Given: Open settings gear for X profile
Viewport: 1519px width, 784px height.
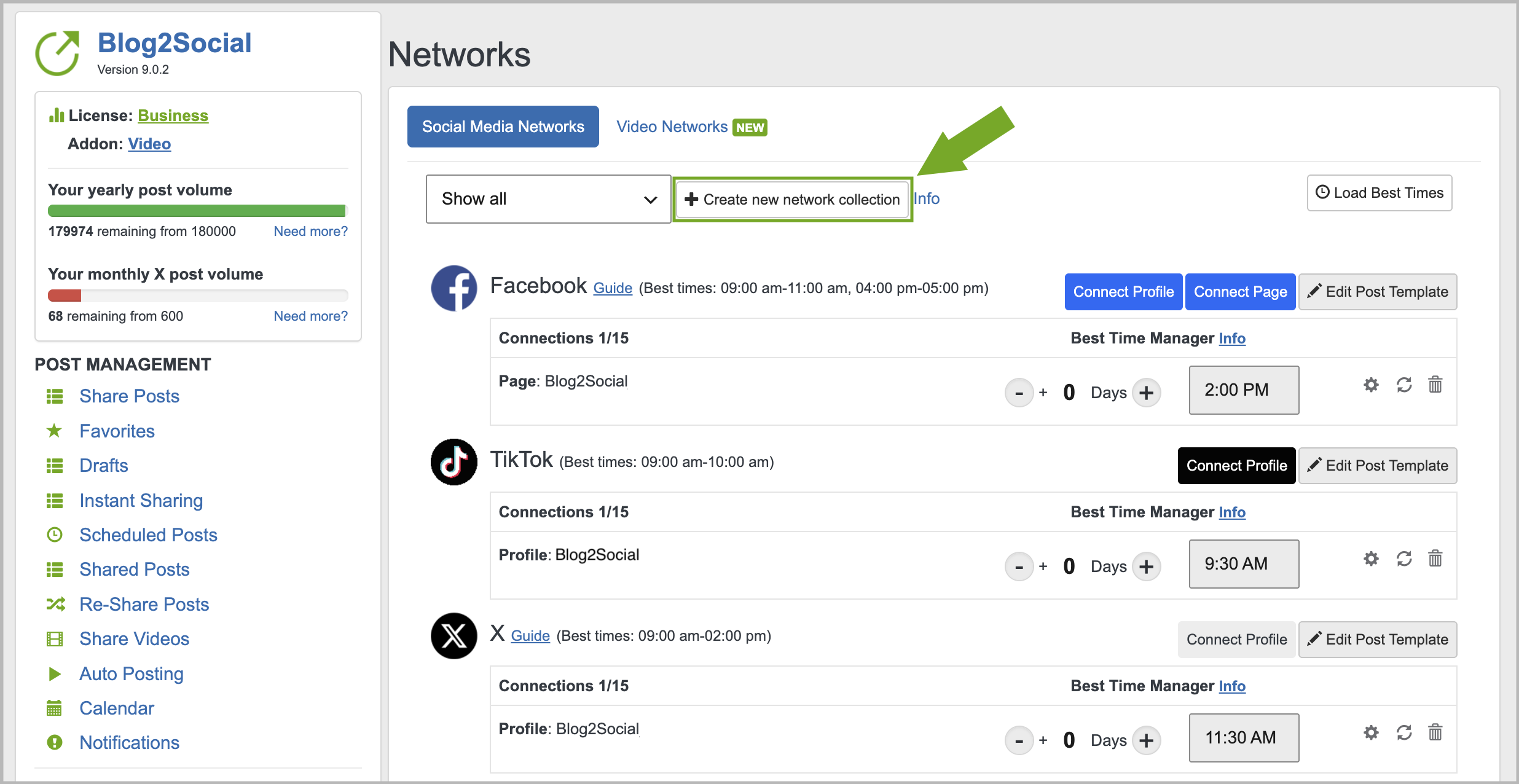Looking at the screenshot, I should [1371, 733].
